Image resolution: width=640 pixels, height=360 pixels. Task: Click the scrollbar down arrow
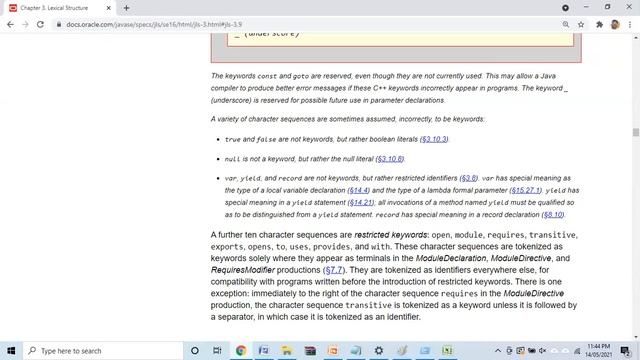coord(636,337)
